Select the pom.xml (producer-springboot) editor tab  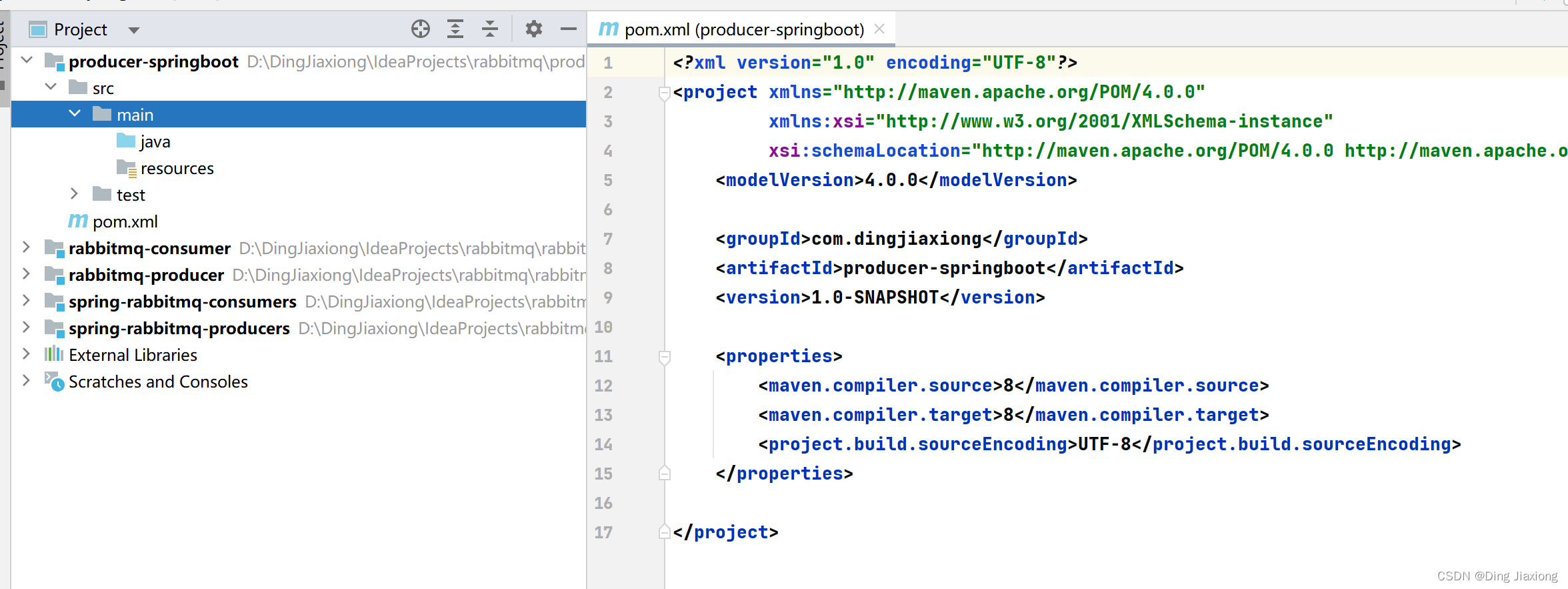click(x=741, y=29)
